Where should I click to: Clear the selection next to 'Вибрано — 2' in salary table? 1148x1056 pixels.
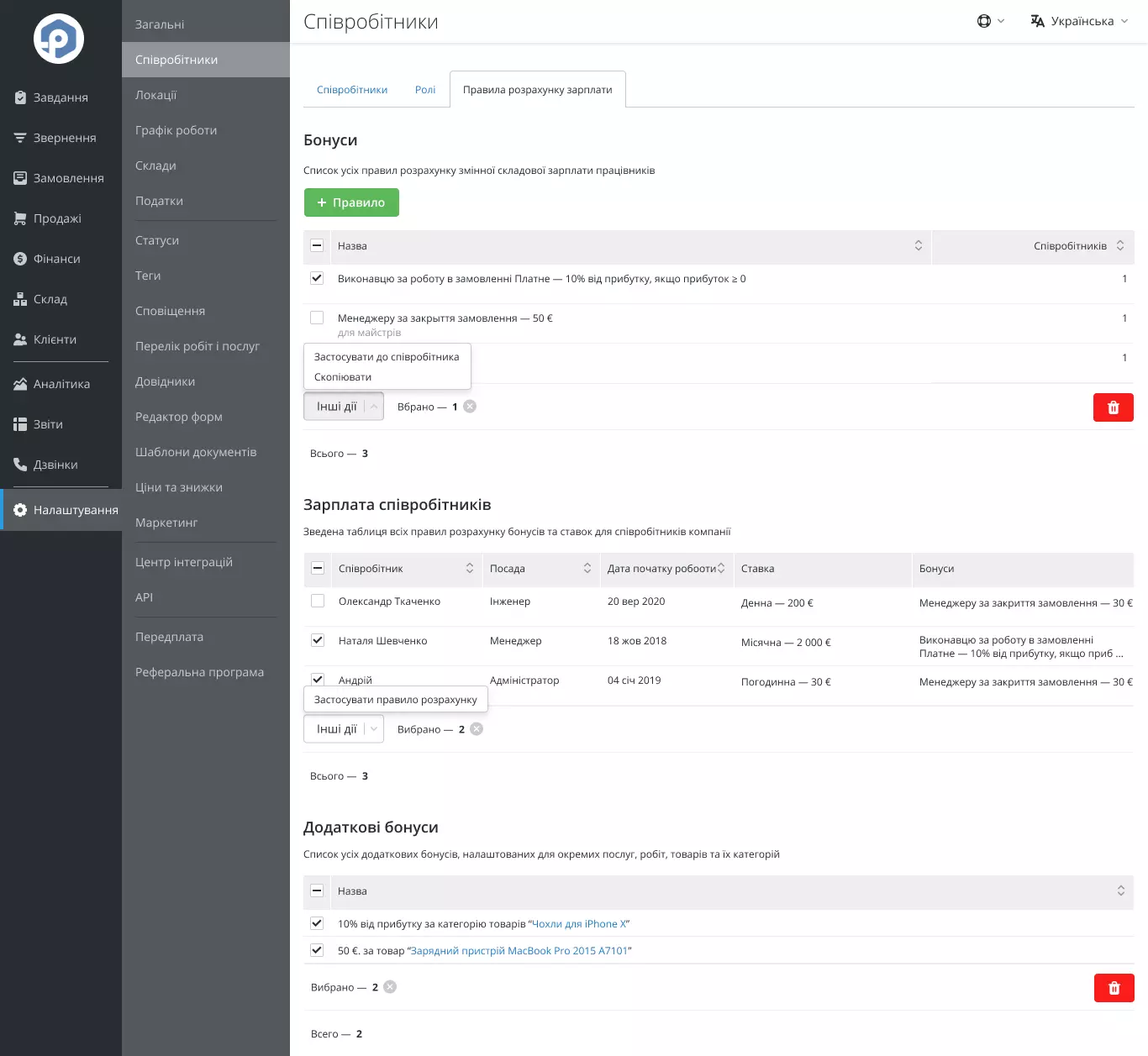[x=477, y=729]
